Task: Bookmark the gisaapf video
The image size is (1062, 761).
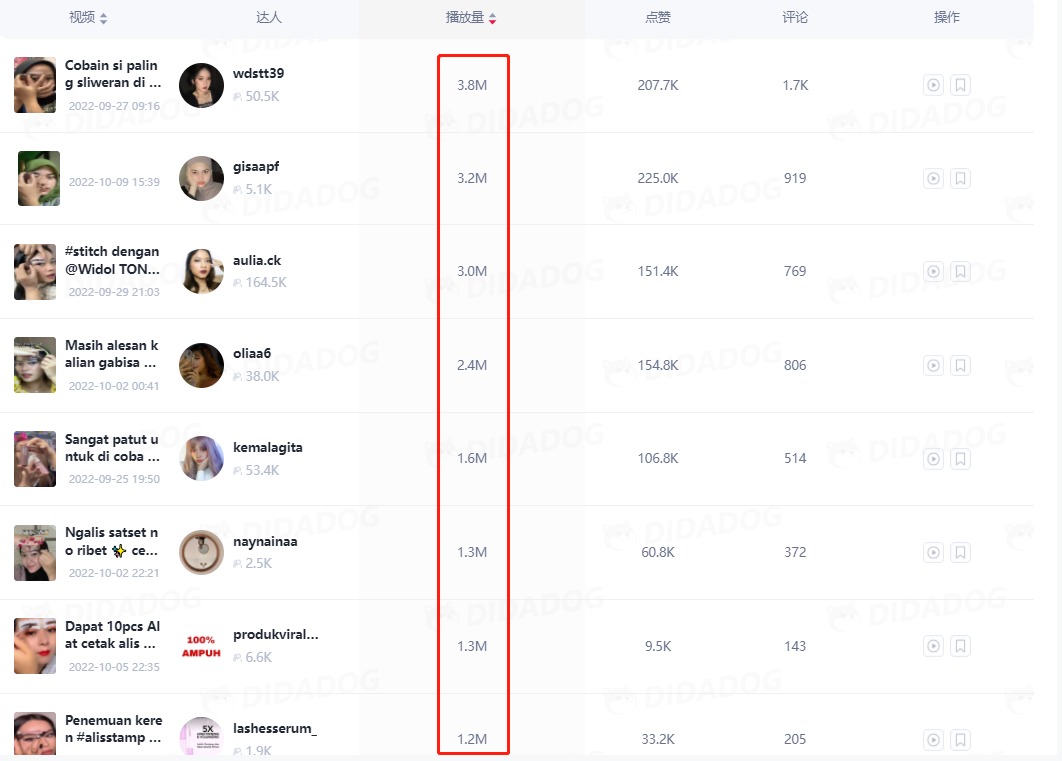Action: coord(960,179)
